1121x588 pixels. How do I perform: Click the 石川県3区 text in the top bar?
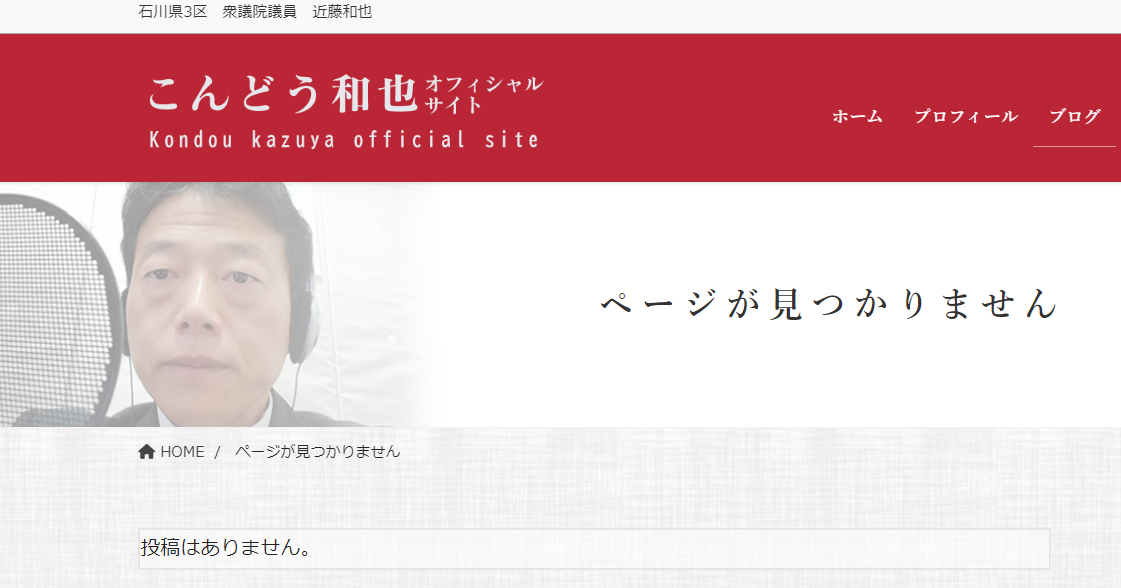[x=172, y=11]
